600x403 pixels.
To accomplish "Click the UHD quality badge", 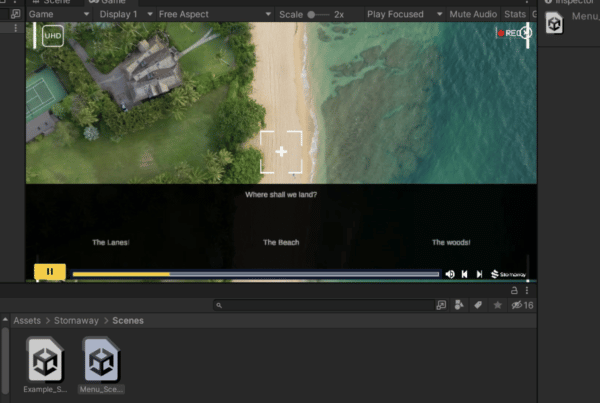I will pyautogui.click(x=53, y=36).
